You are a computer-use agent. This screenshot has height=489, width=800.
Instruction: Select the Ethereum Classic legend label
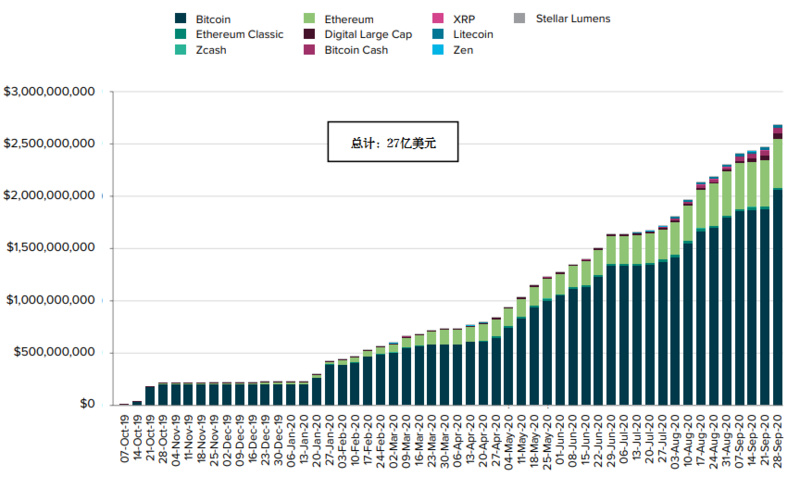[239, 34]
